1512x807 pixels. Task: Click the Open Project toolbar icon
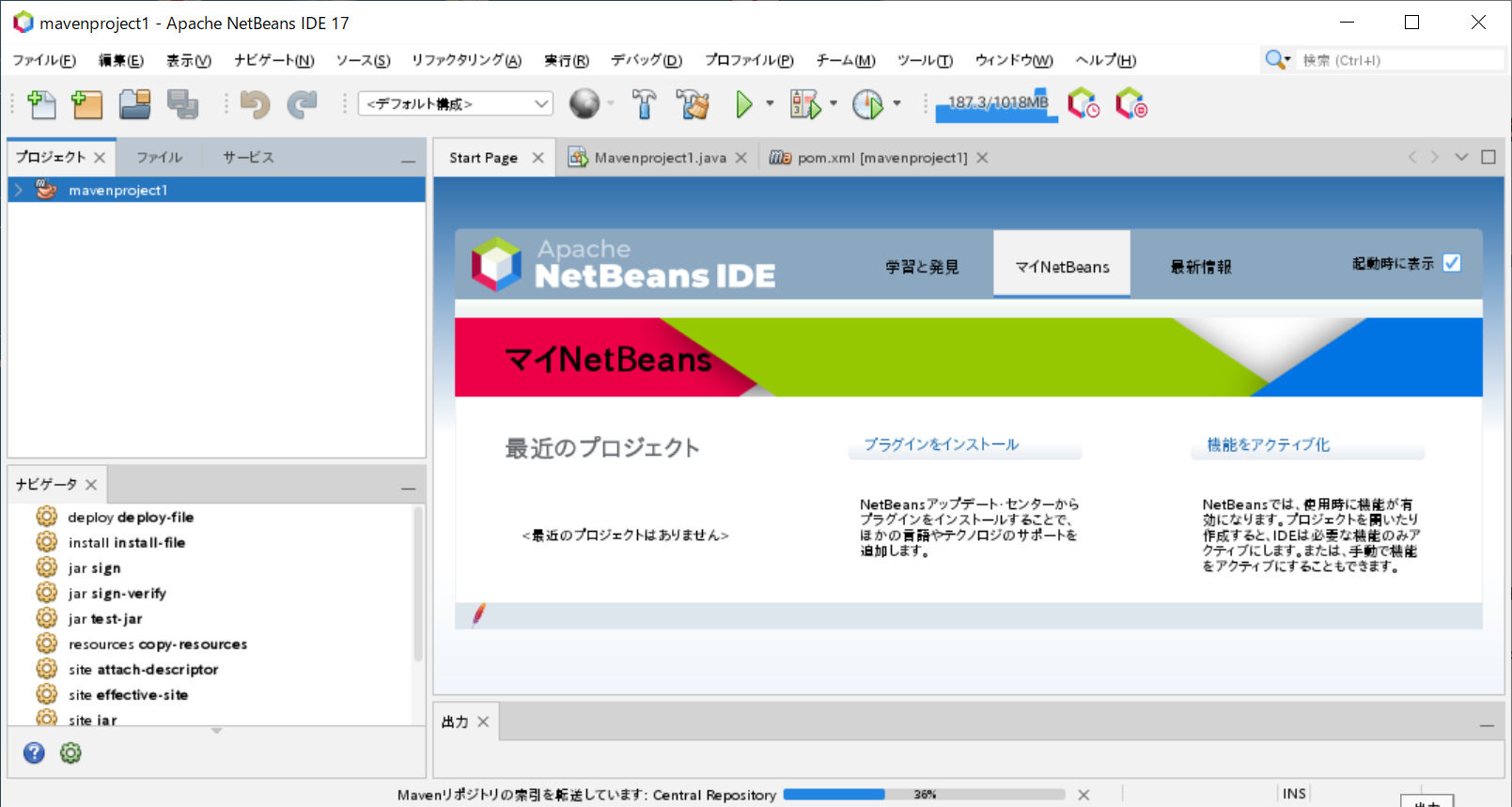(135, 104)
